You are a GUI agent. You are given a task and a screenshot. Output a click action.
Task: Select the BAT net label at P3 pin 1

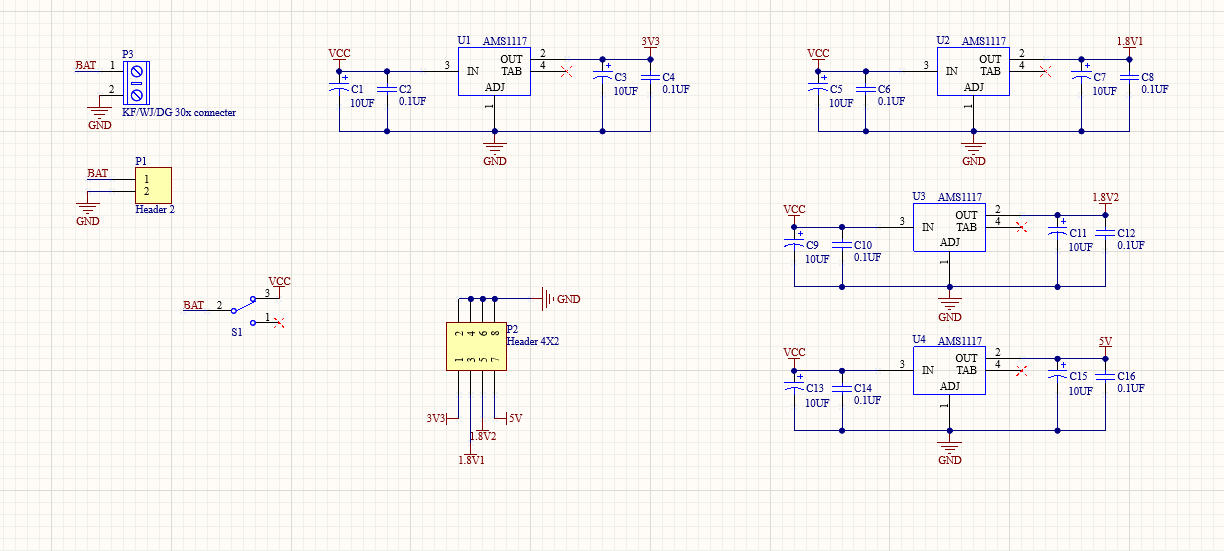click(x=86, y=65)
